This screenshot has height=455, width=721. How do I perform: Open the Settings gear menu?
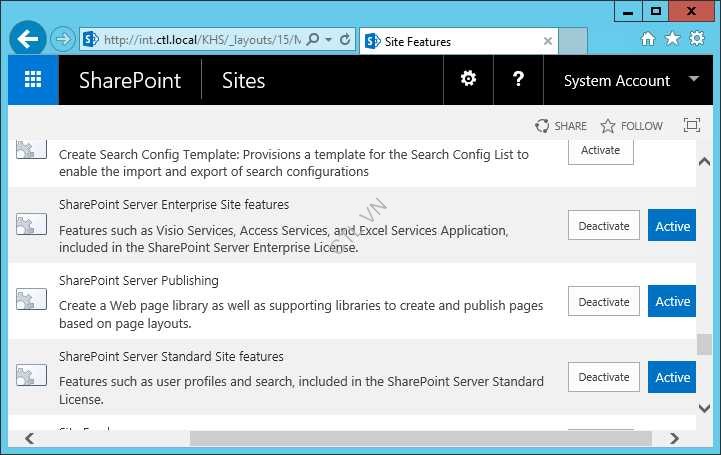(468, 80)
